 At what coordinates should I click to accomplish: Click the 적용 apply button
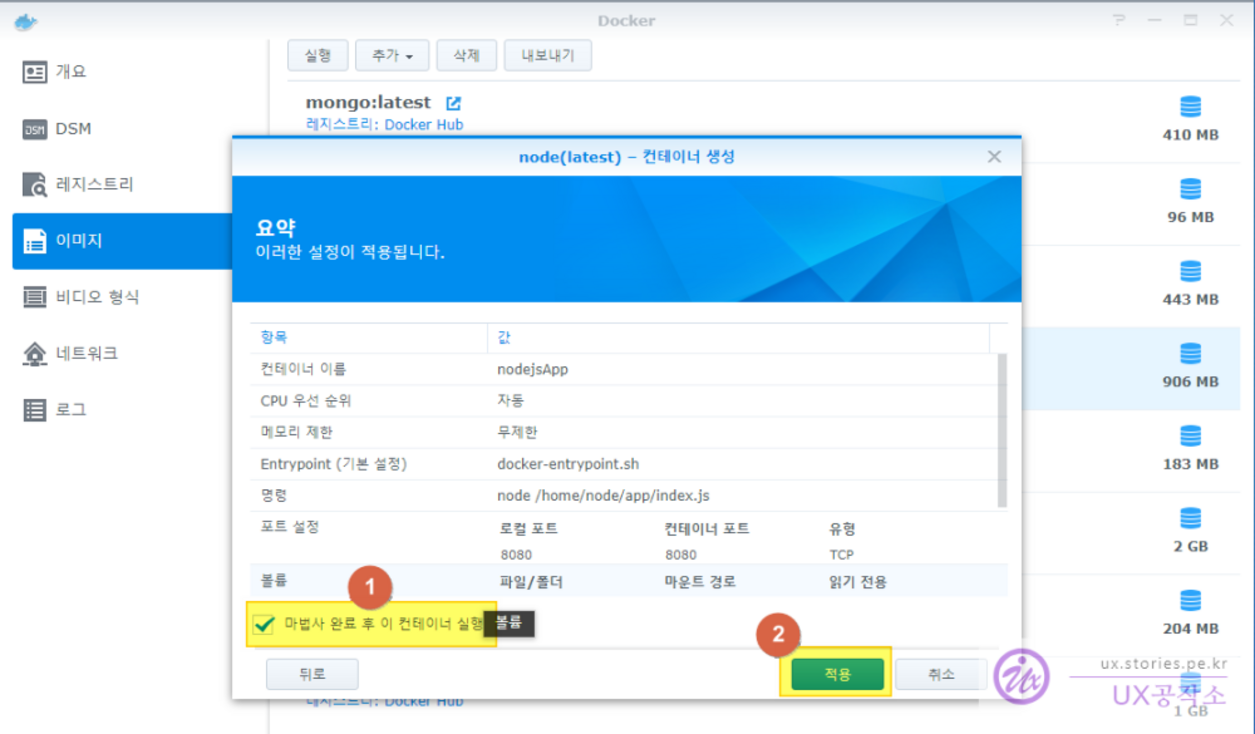(x=837, y=675)
